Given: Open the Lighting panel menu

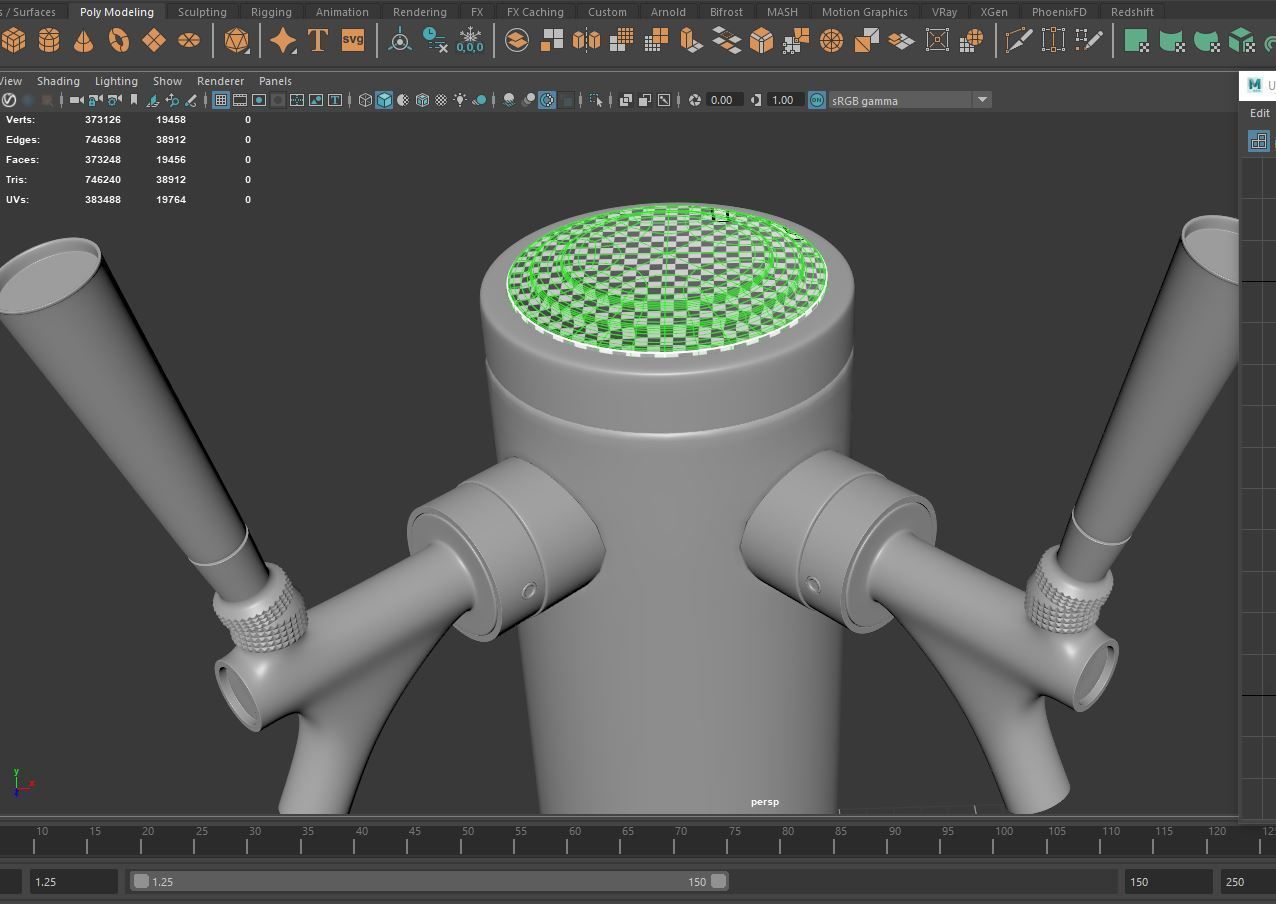Looking at the screenshot, I should point(116,81).
